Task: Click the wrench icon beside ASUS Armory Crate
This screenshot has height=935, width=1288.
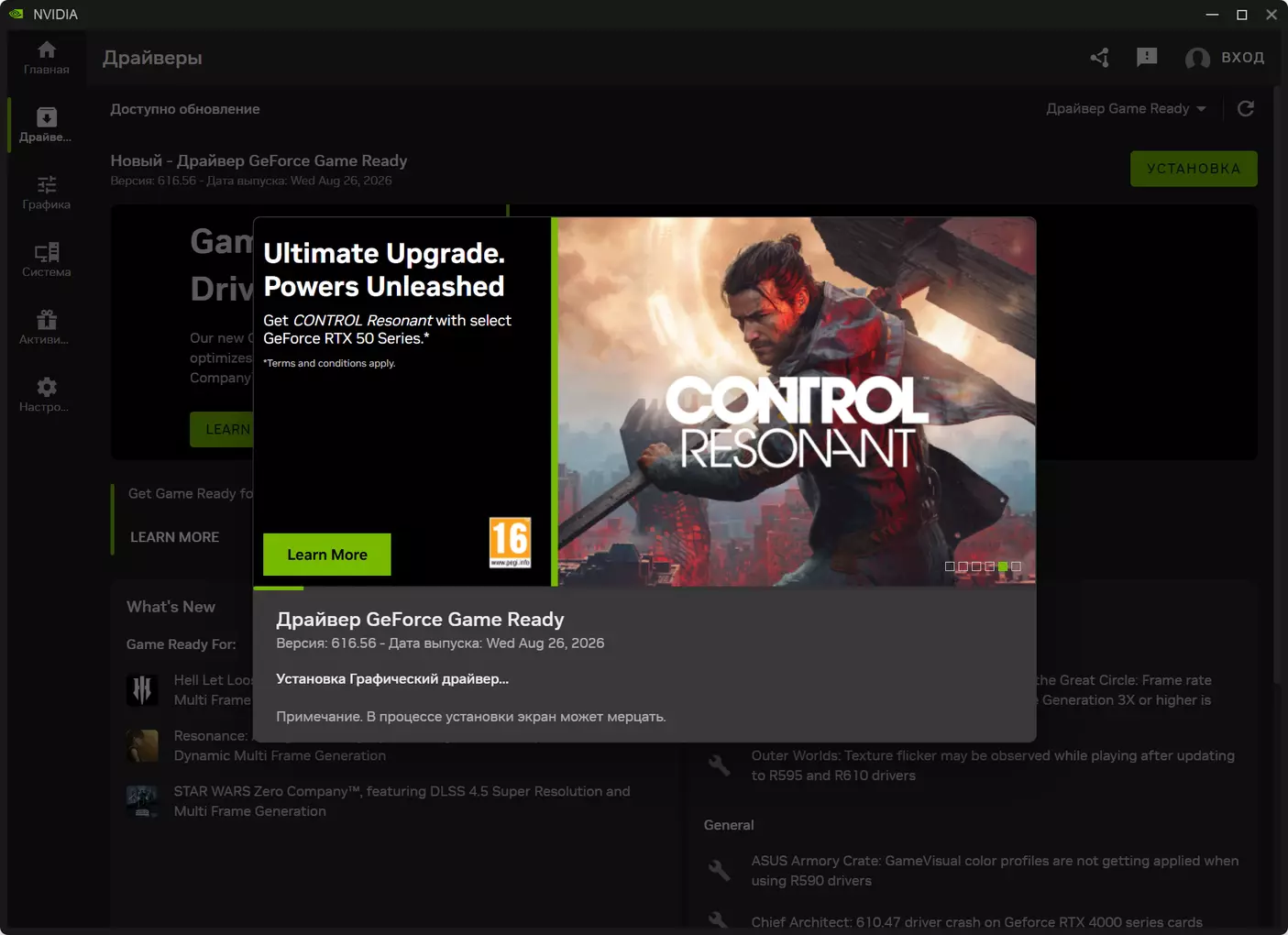Action: click(720, 870)
